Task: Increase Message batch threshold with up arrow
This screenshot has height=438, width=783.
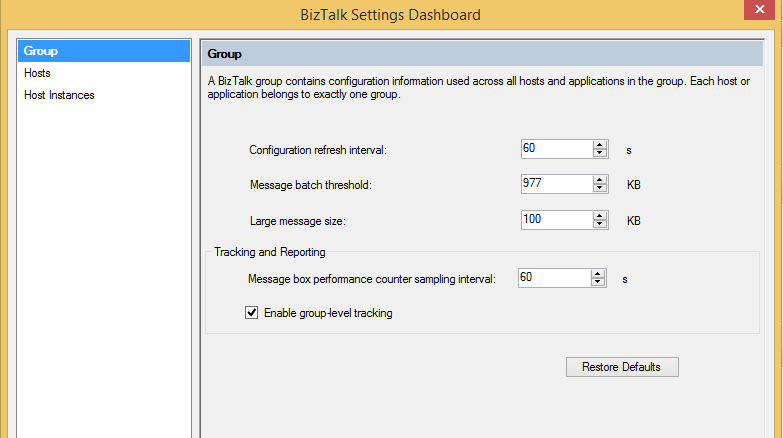Action: coord(600,180)
